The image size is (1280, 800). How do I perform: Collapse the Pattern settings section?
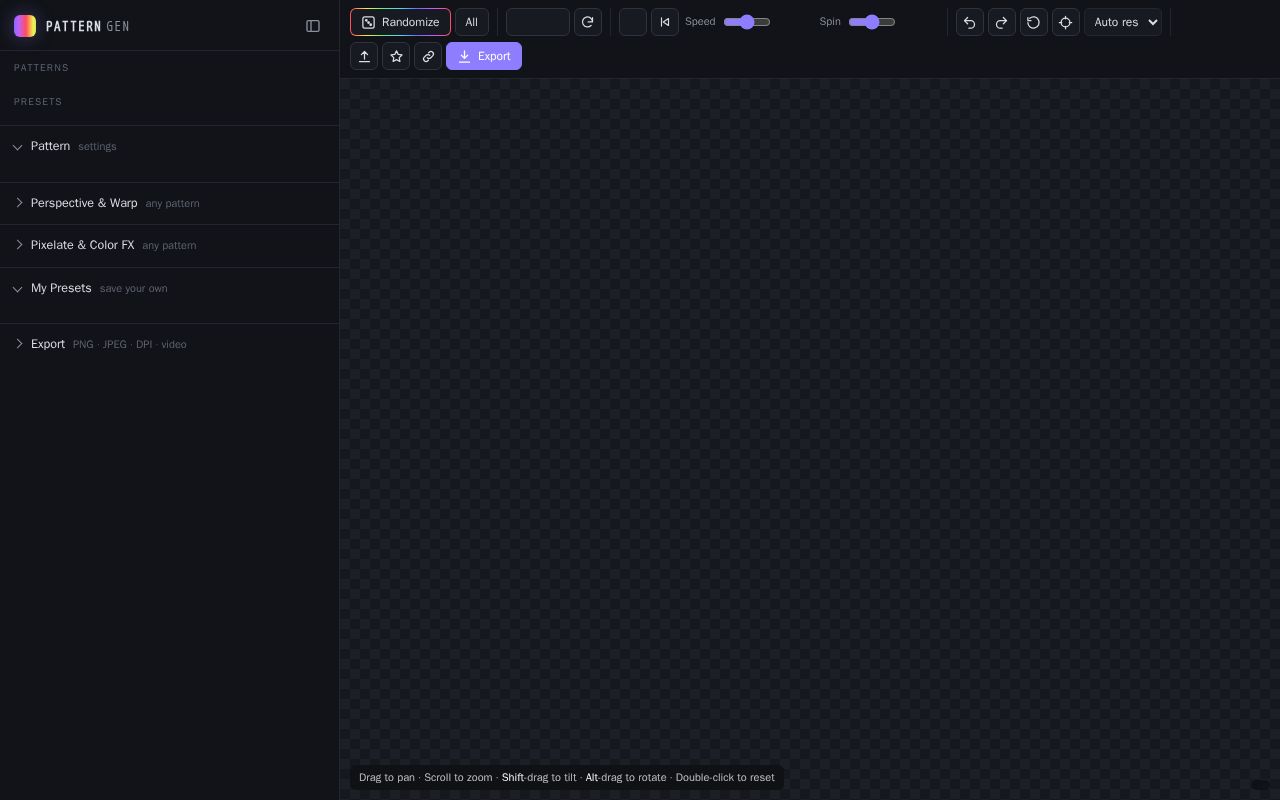(169, 146)
